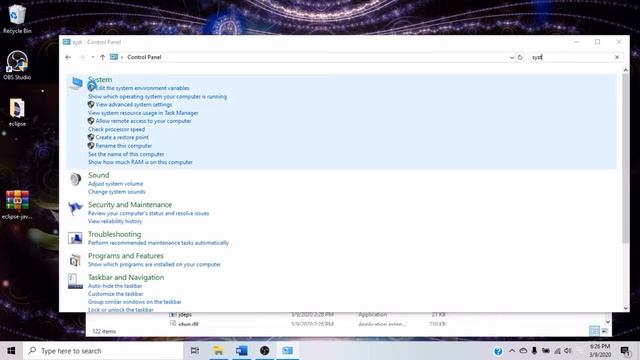This screenshot has width=640, height=360.
Task: Open the Sound speaker icon
Action: point(76,179)
